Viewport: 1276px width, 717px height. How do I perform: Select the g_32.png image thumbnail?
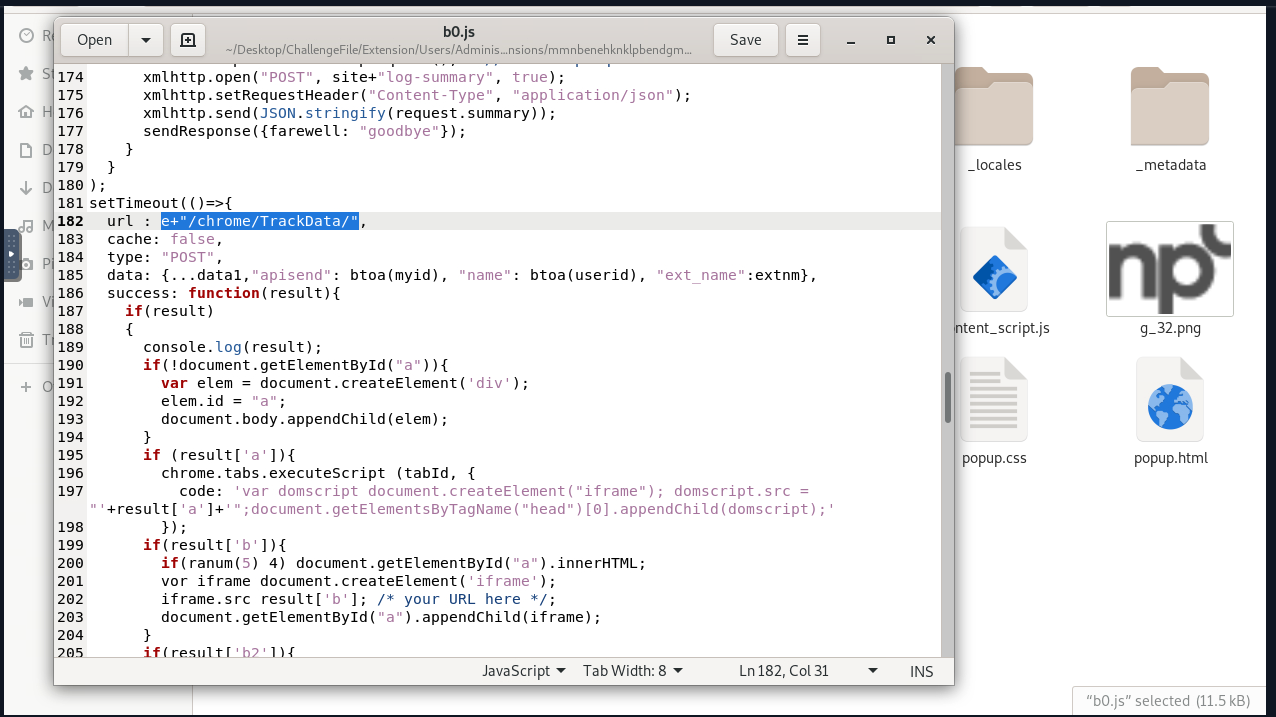point(1170,268)
